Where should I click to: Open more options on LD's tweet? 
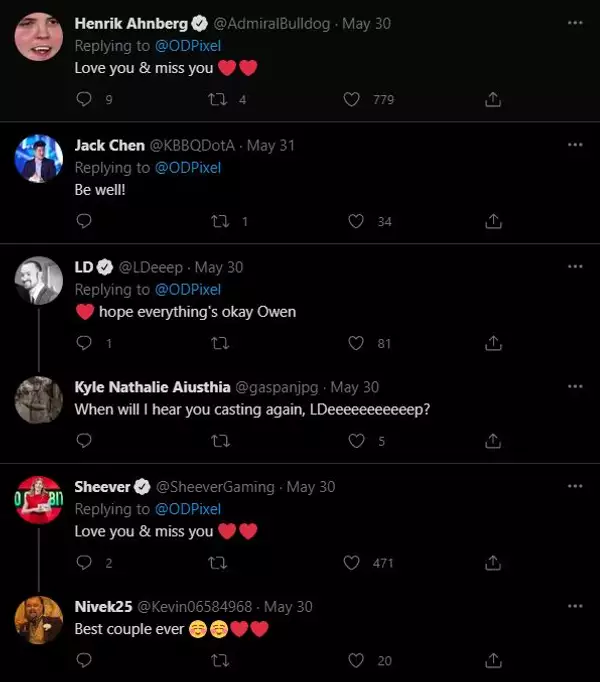tap(574, 267)
